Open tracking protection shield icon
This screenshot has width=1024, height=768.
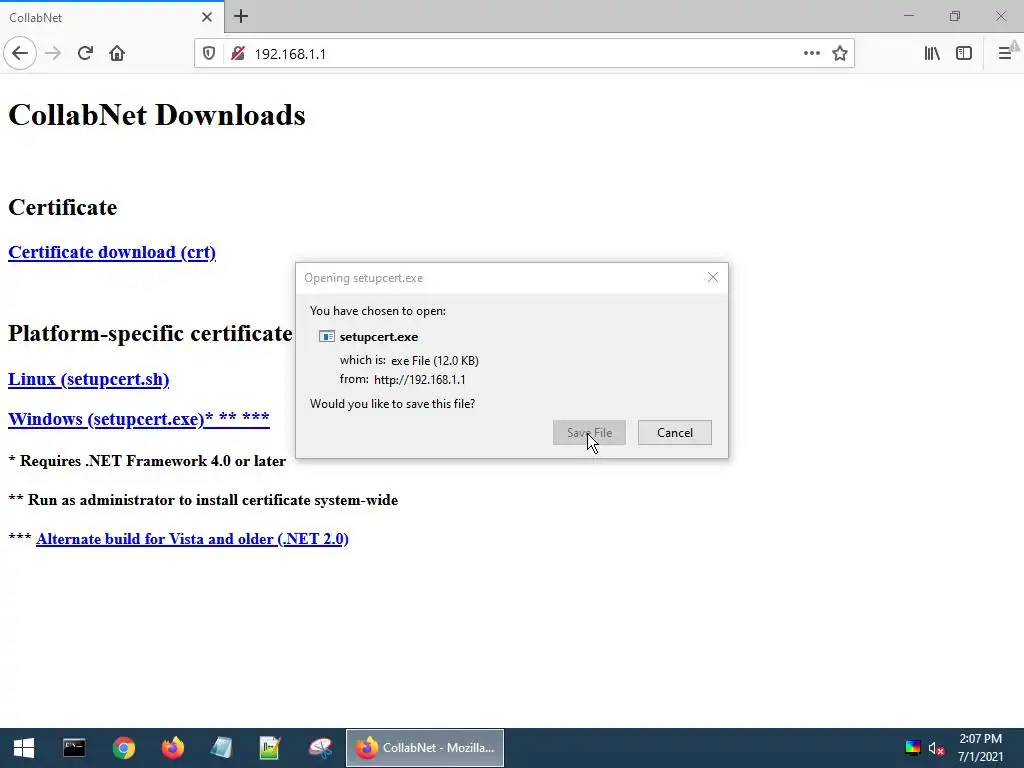click(x=209, y=54)
